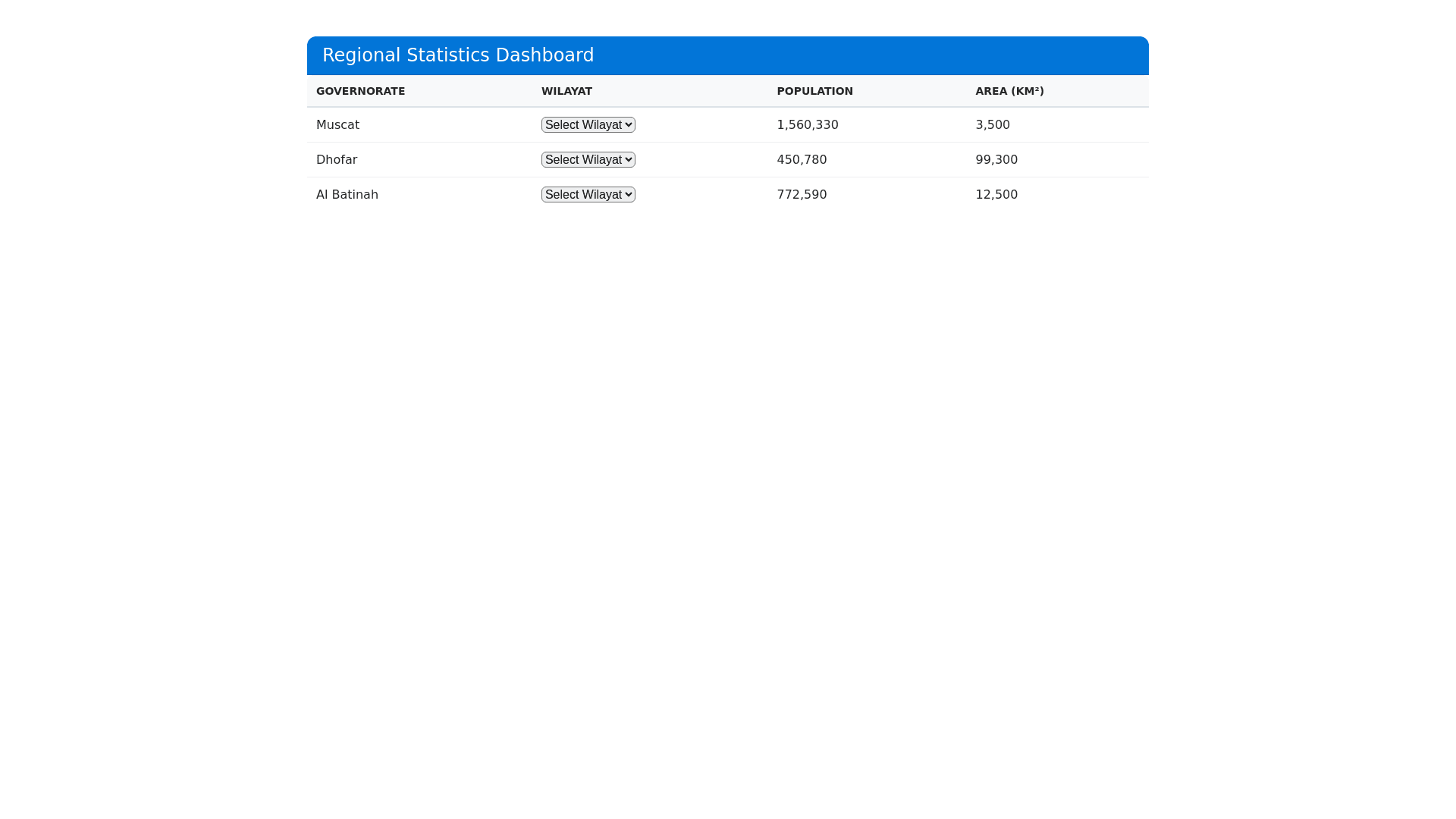Screen dimensions: 1456x819
Task: Select the Dhofar governorate cell
Action: pos(337,159)
